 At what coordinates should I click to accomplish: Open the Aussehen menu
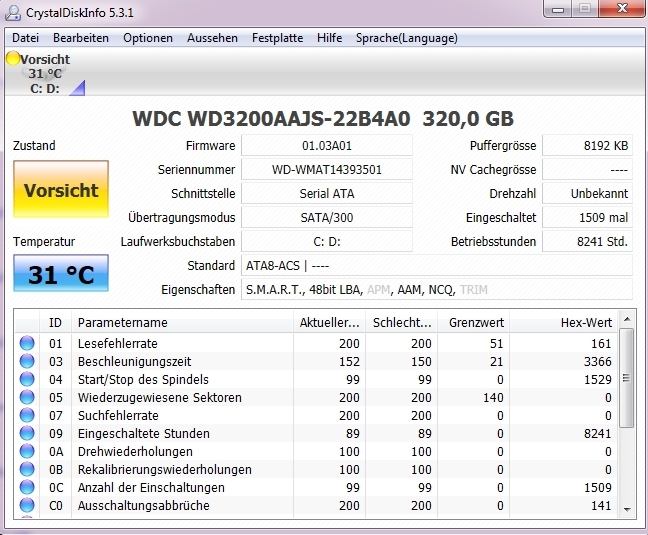point(212,38)
